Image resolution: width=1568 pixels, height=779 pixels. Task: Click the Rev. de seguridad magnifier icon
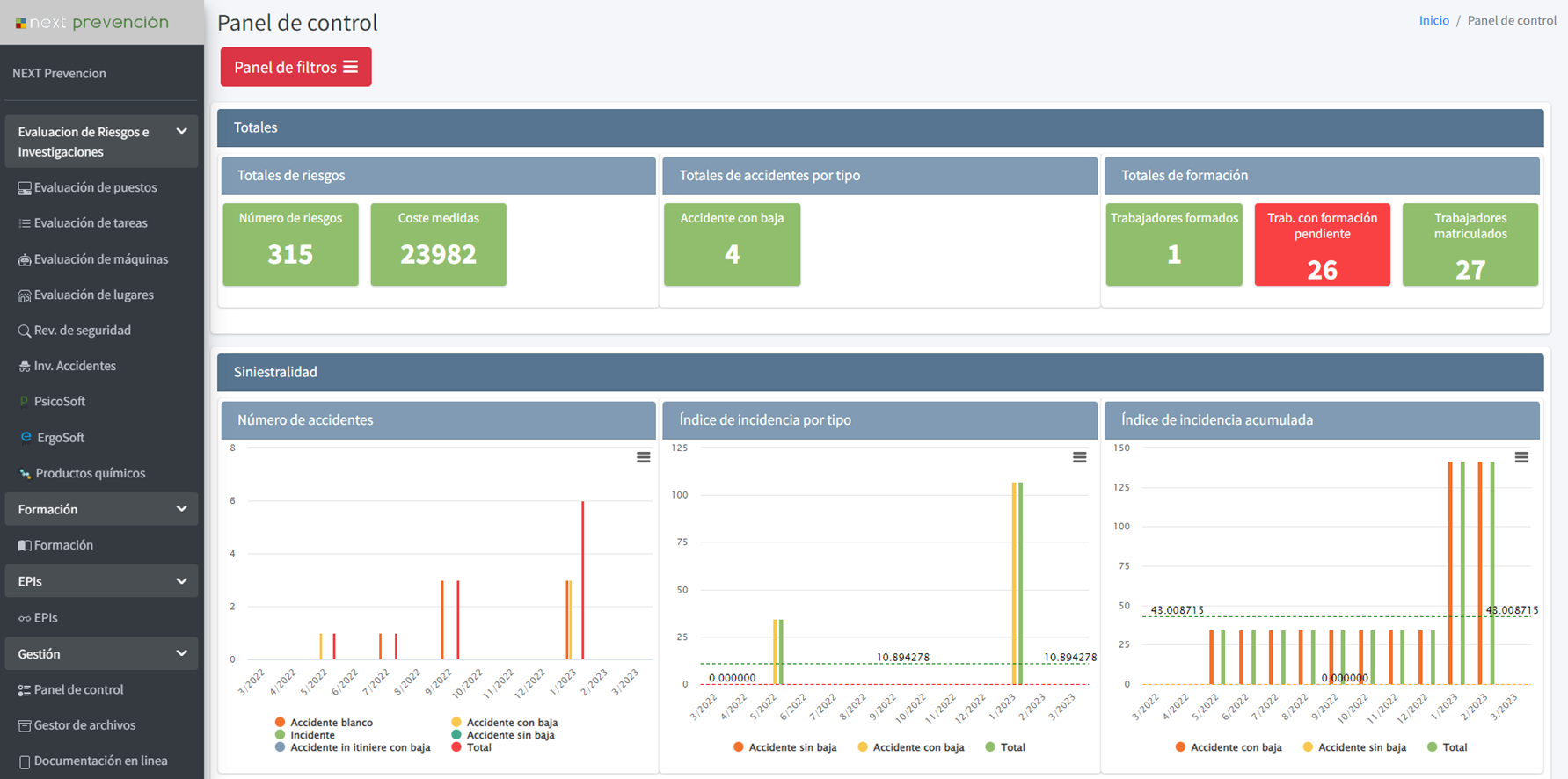[25, 331]
